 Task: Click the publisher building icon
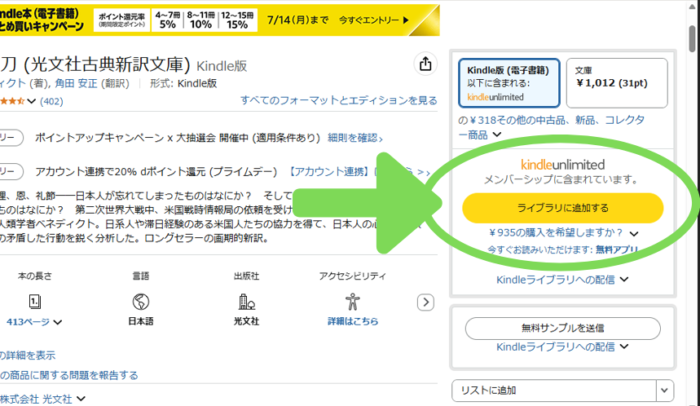pos(246,302)
